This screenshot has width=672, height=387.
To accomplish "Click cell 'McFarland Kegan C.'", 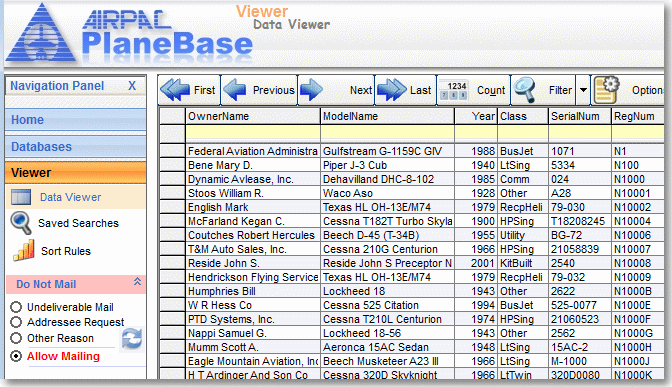I will point(253,221).
